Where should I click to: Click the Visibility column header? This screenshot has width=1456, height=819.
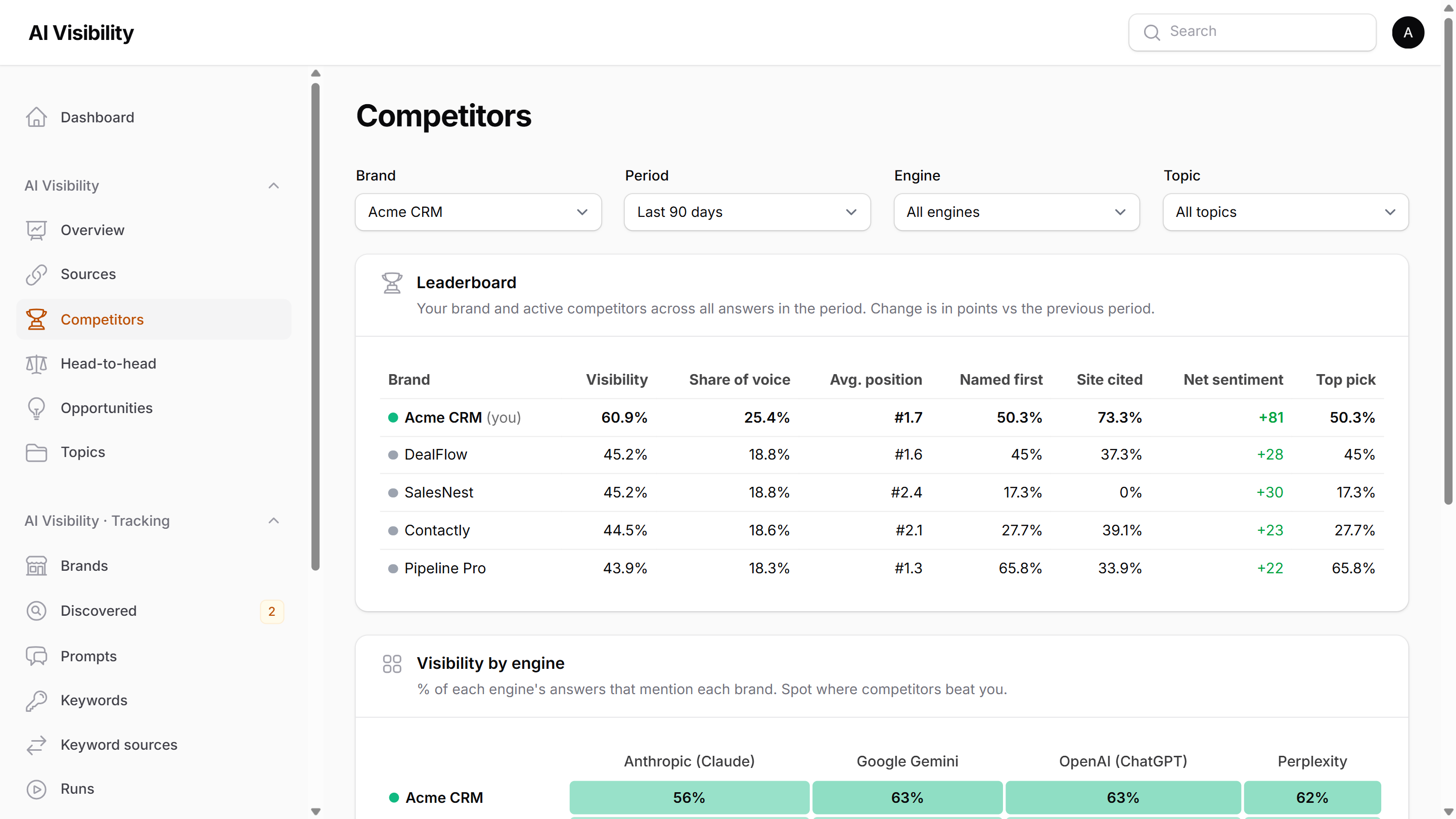[617, 380]
